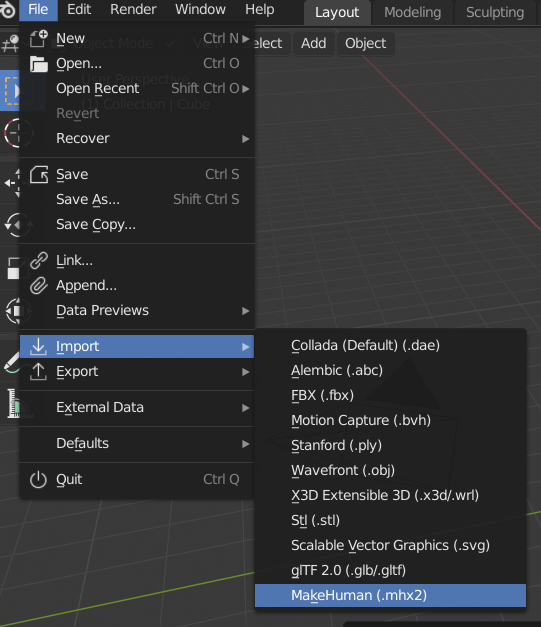Image resolution: width=541 pixels, height=627 pixels.
Task: Expand the External Data submenu arrow
Action: pyautogui.click(x=246, y=408)
